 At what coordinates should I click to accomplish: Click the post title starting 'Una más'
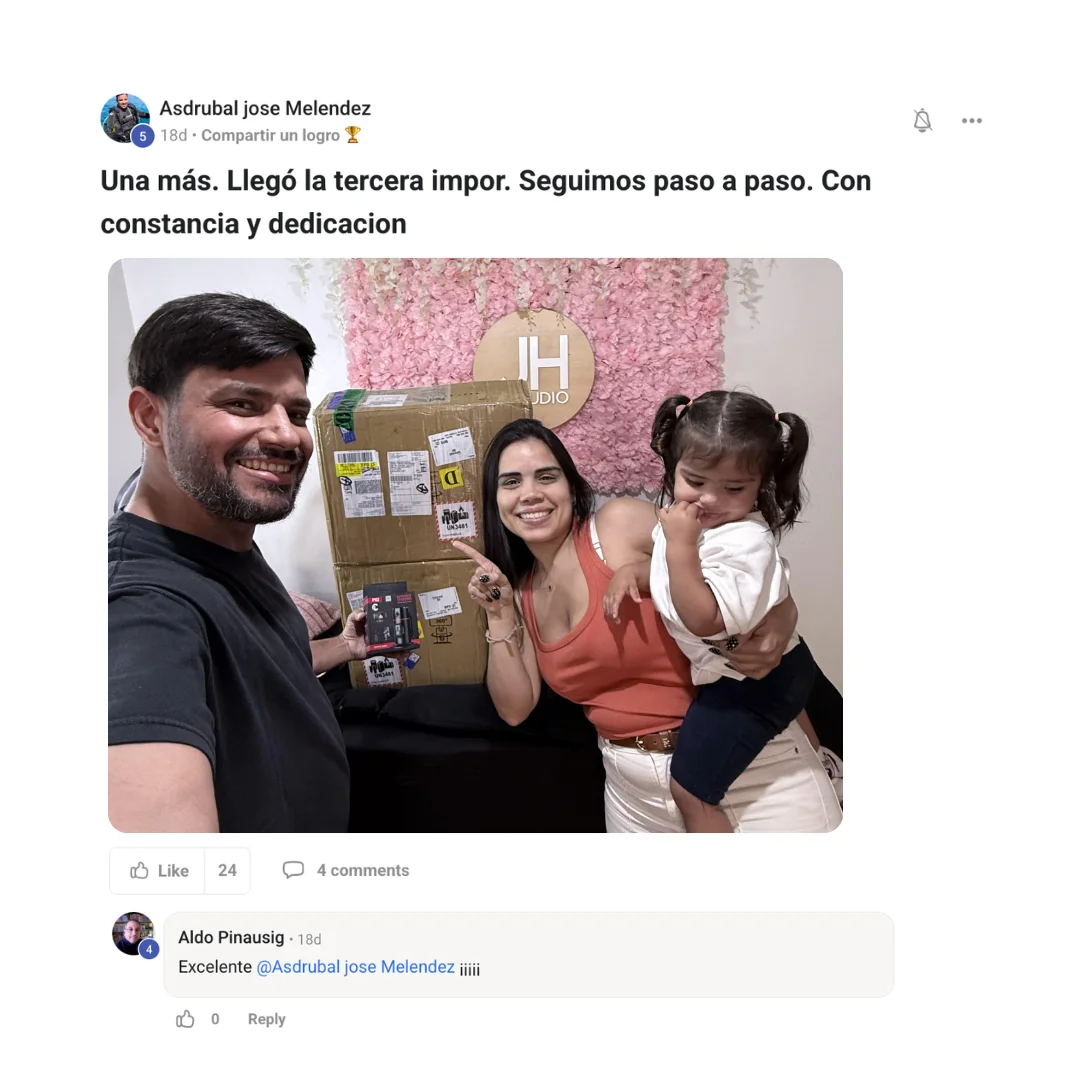486,202
